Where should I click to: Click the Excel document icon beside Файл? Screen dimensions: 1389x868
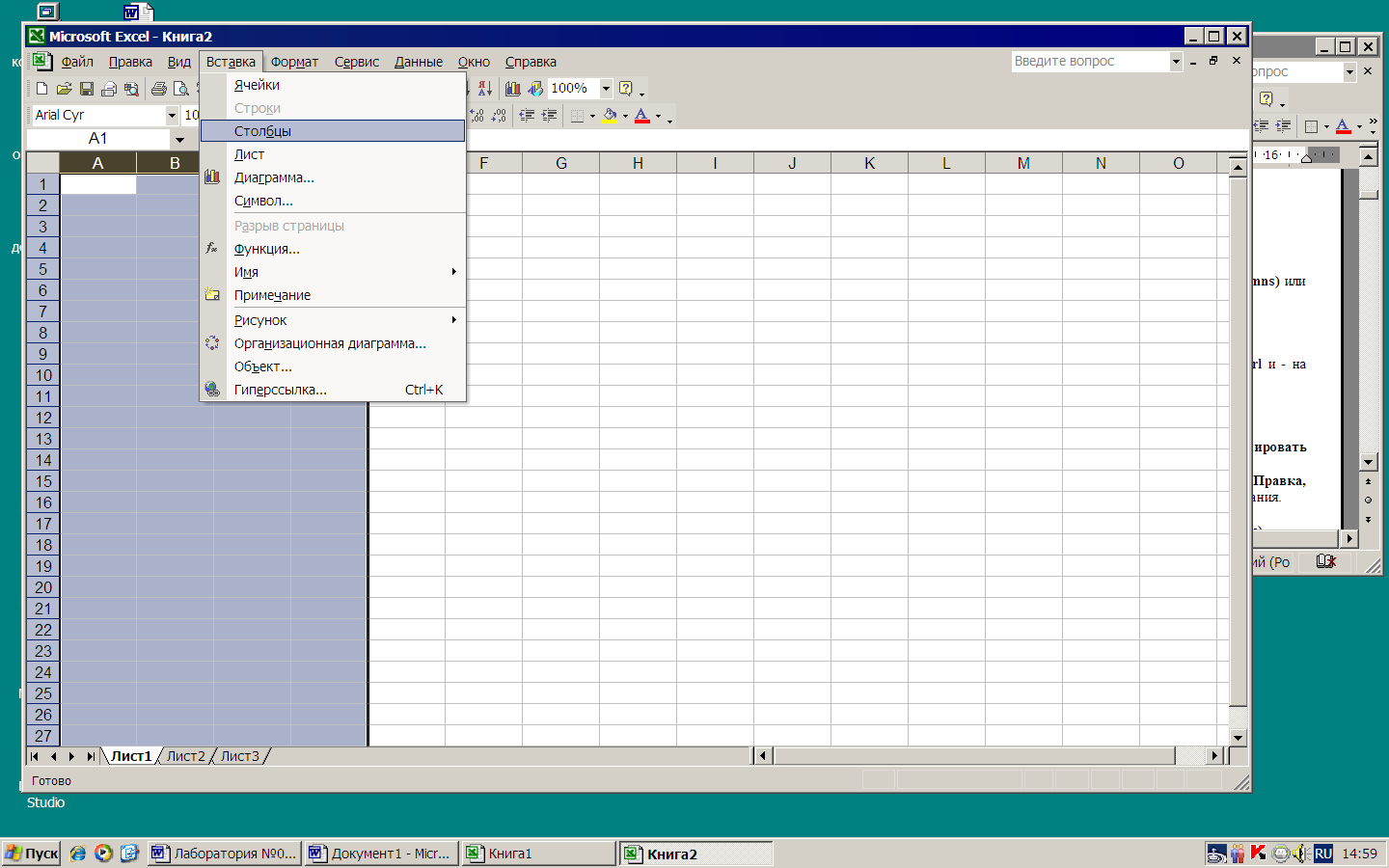coord(41,61)
